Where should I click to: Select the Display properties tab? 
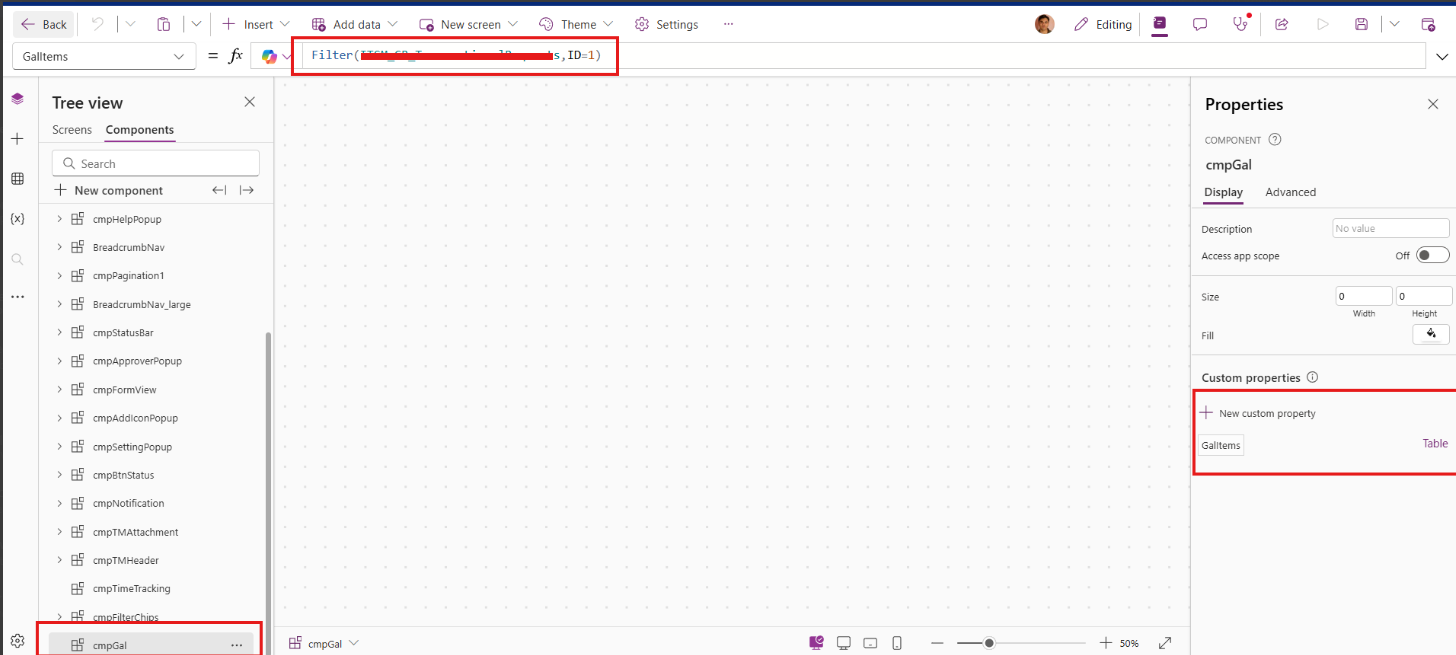[1223, 192]
